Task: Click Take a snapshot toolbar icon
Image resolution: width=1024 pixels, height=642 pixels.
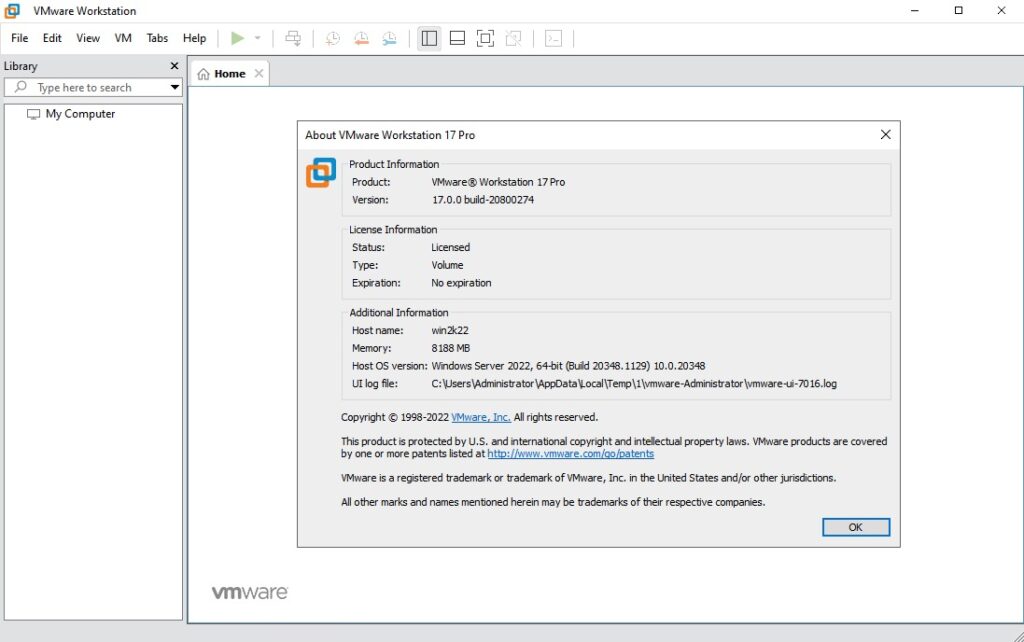Action: click(x=332, y=39)
